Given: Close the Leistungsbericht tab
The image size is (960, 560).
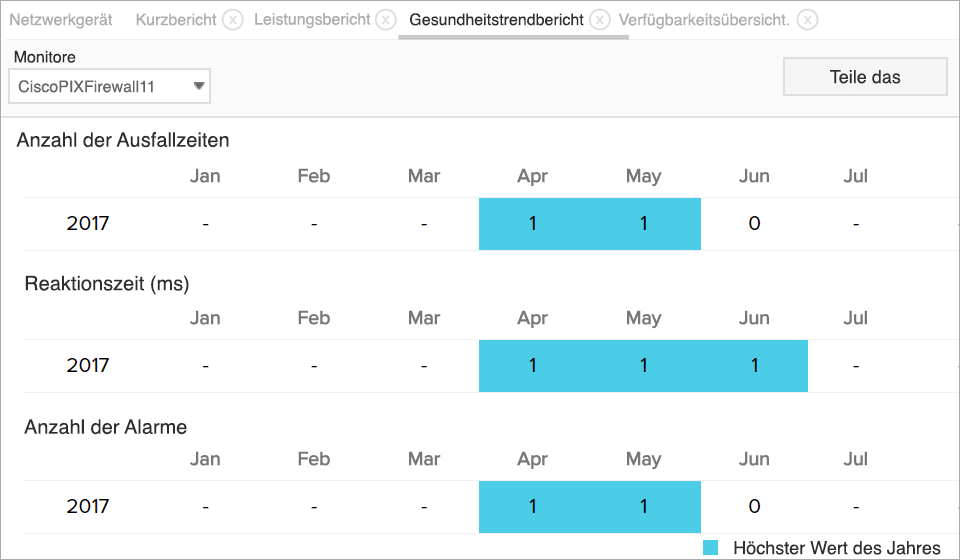Looking at the screenshot, I should pyautogui.click(x=385, y=20).
